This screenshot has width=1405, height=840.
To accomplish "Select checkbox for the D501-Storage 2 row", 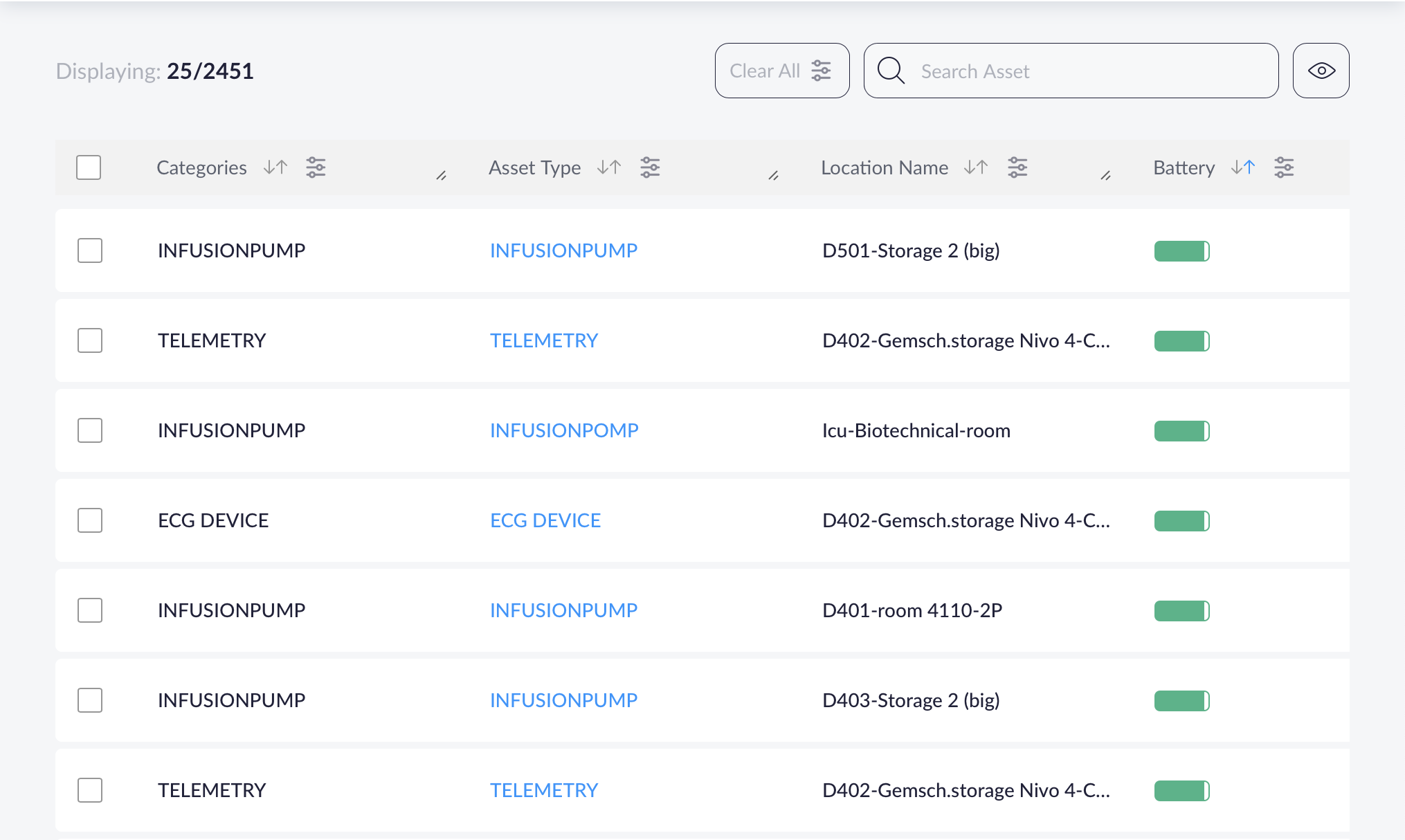I will pyautogui.click(x=90, y=250).
